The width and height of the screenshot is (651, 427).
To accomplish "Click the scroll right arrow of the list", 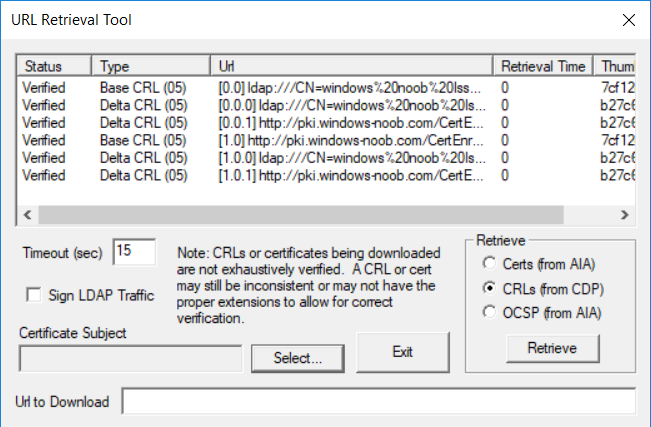I will tap(624, 215).
